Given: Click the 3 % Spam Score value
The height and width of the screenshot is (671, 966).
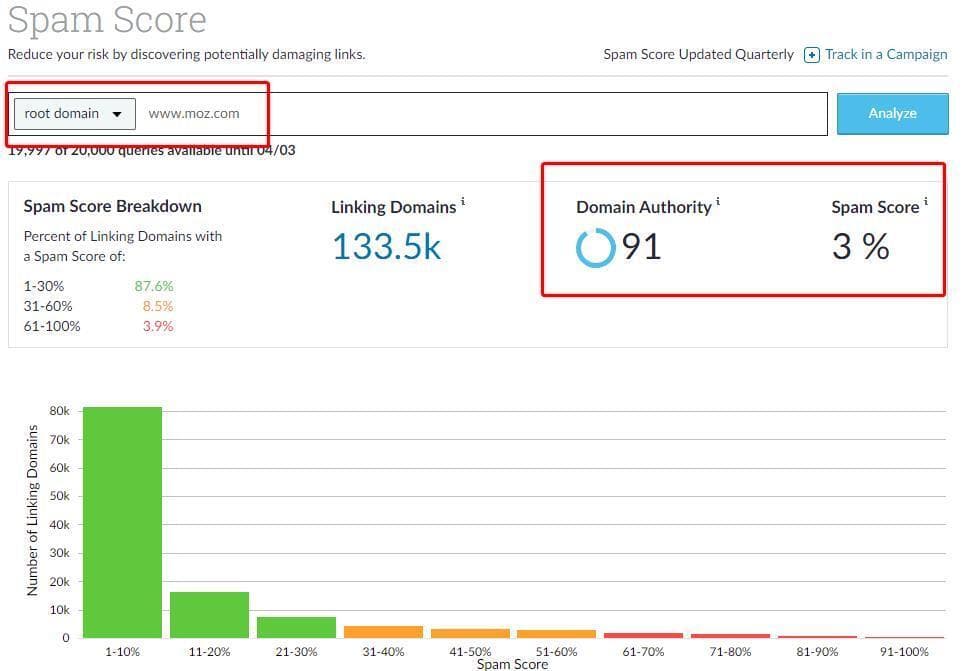Looking at the screenshot, I should (860, 246).
